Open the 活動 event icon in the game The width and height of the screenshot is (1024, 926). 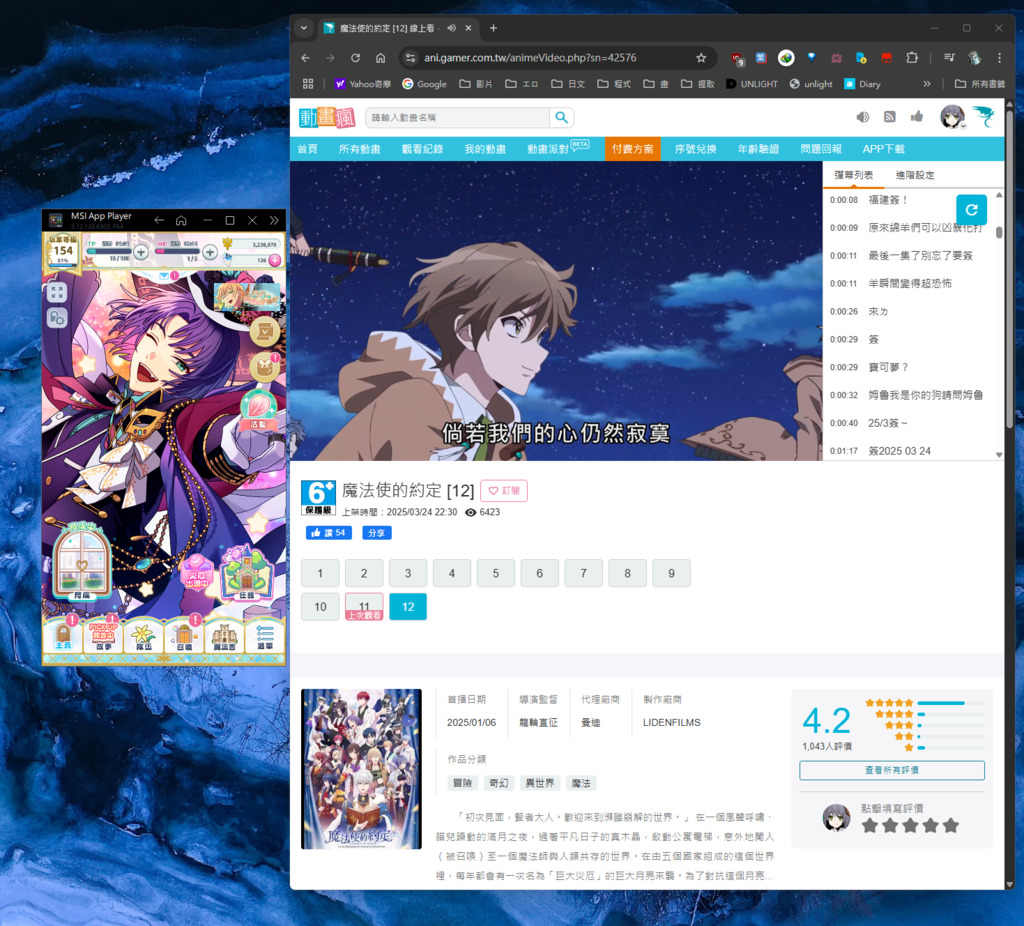coord(259,409)
